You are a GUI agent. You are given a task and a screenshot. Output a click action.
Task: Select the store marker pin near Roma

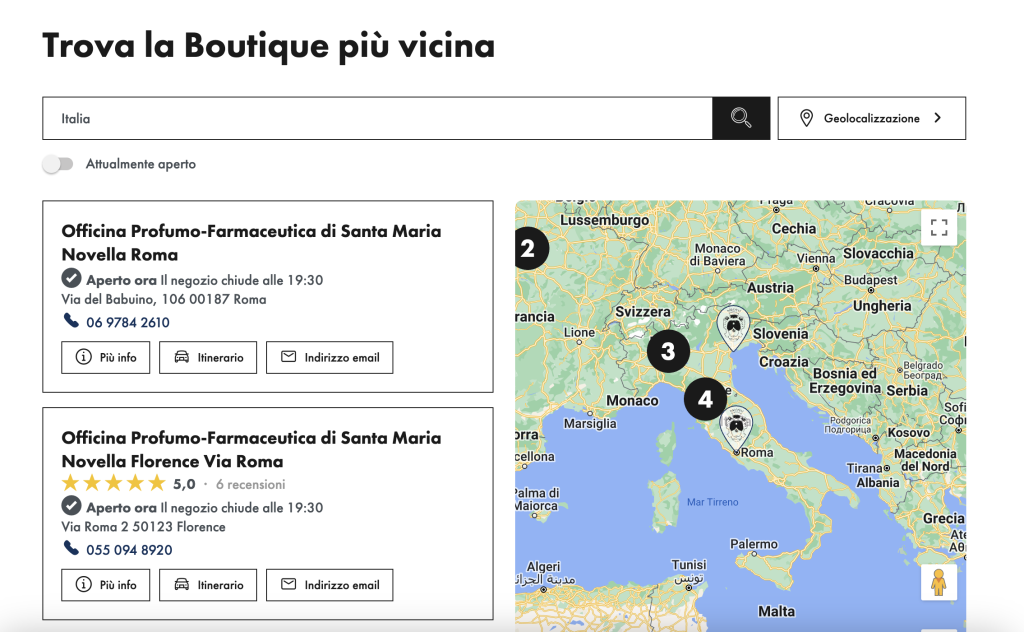click(737, 428)
